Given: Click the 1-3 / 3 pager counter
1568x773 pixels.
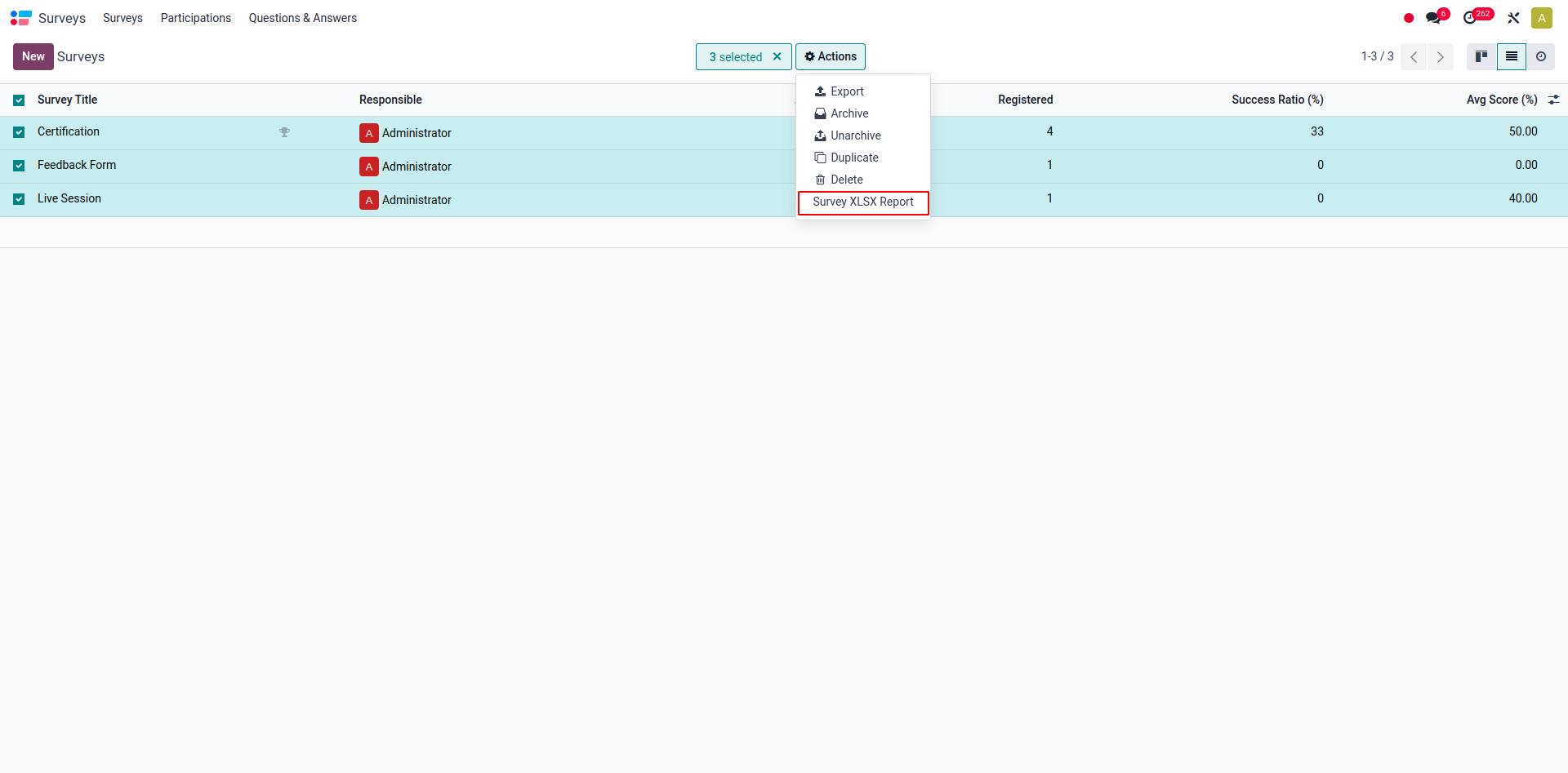Looking at the screenshot, I should [x=1377, y=56].
